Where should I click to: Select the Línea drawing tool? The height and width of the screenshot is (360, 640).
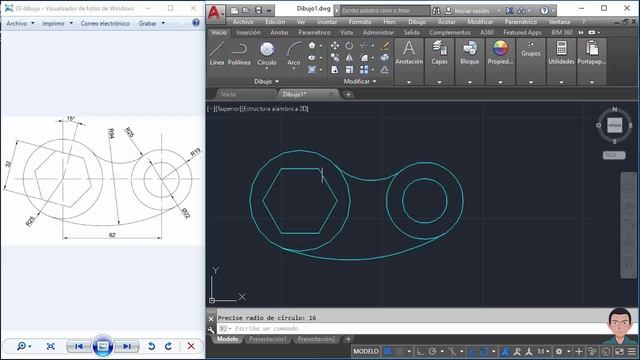click(217, 53)
